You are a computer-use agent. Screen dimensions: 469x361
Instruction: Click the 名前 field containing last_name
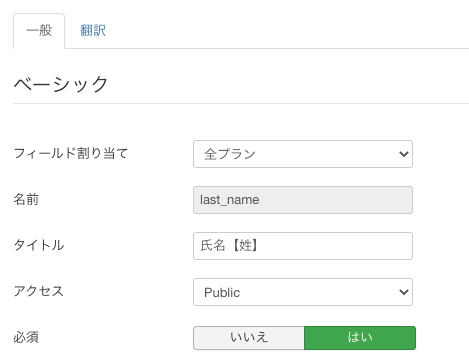(x=303, y=200)
